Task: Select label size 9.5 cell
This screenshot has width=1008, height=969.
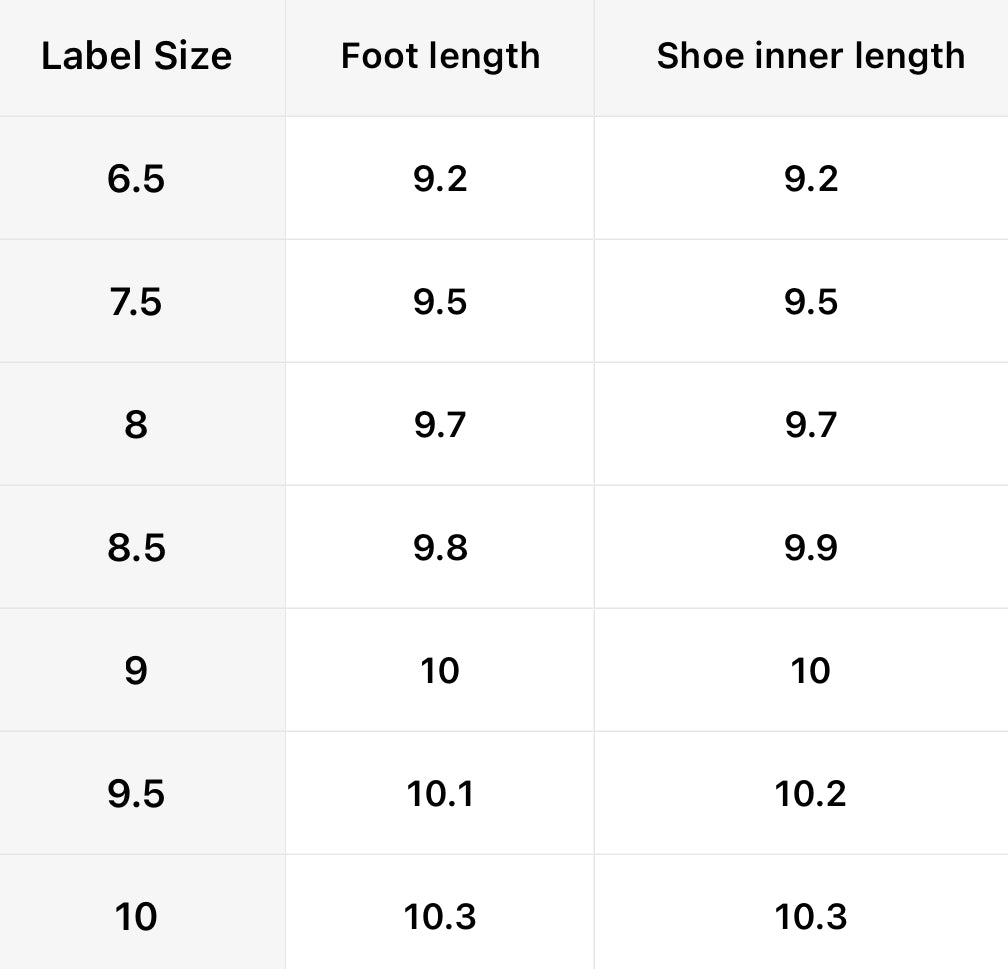Action: 136,793
